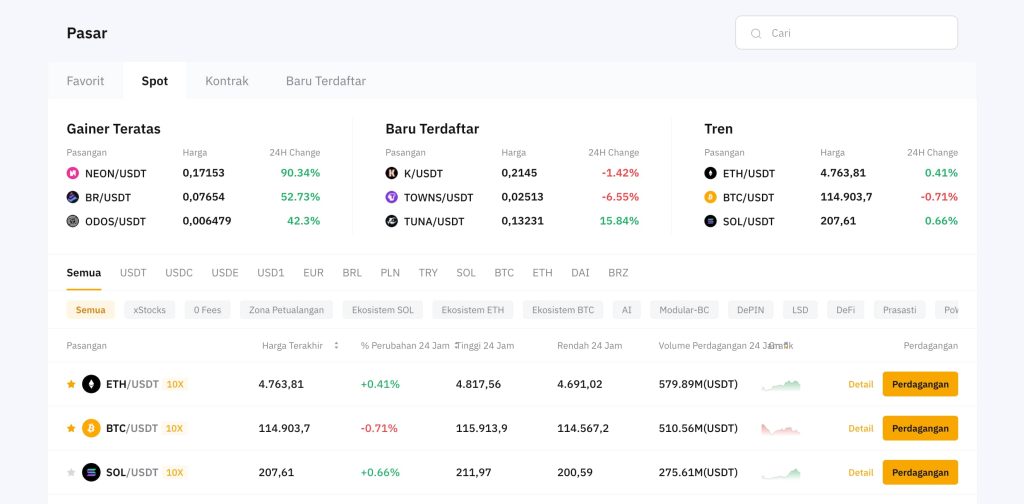
Task: Open the Baru Terdaftar tab
Action: (326, 81)
